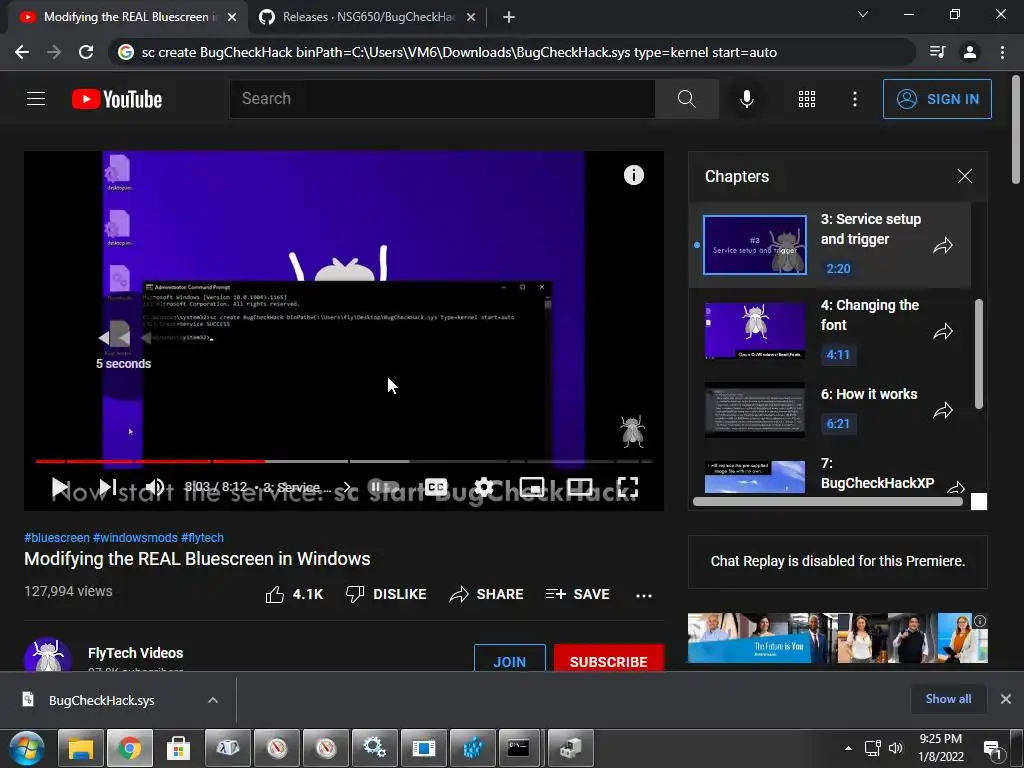The height and width of the screenshot is (768, 1024).
Task: Seek on the video progress bar
Action: pyautogui.click(x=344, y=461)
